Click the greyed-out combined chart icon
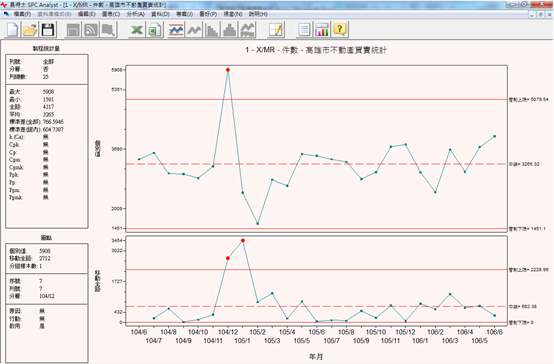Image resolution: width=554 pixels, height=364 pixels. tap(248, 30)
